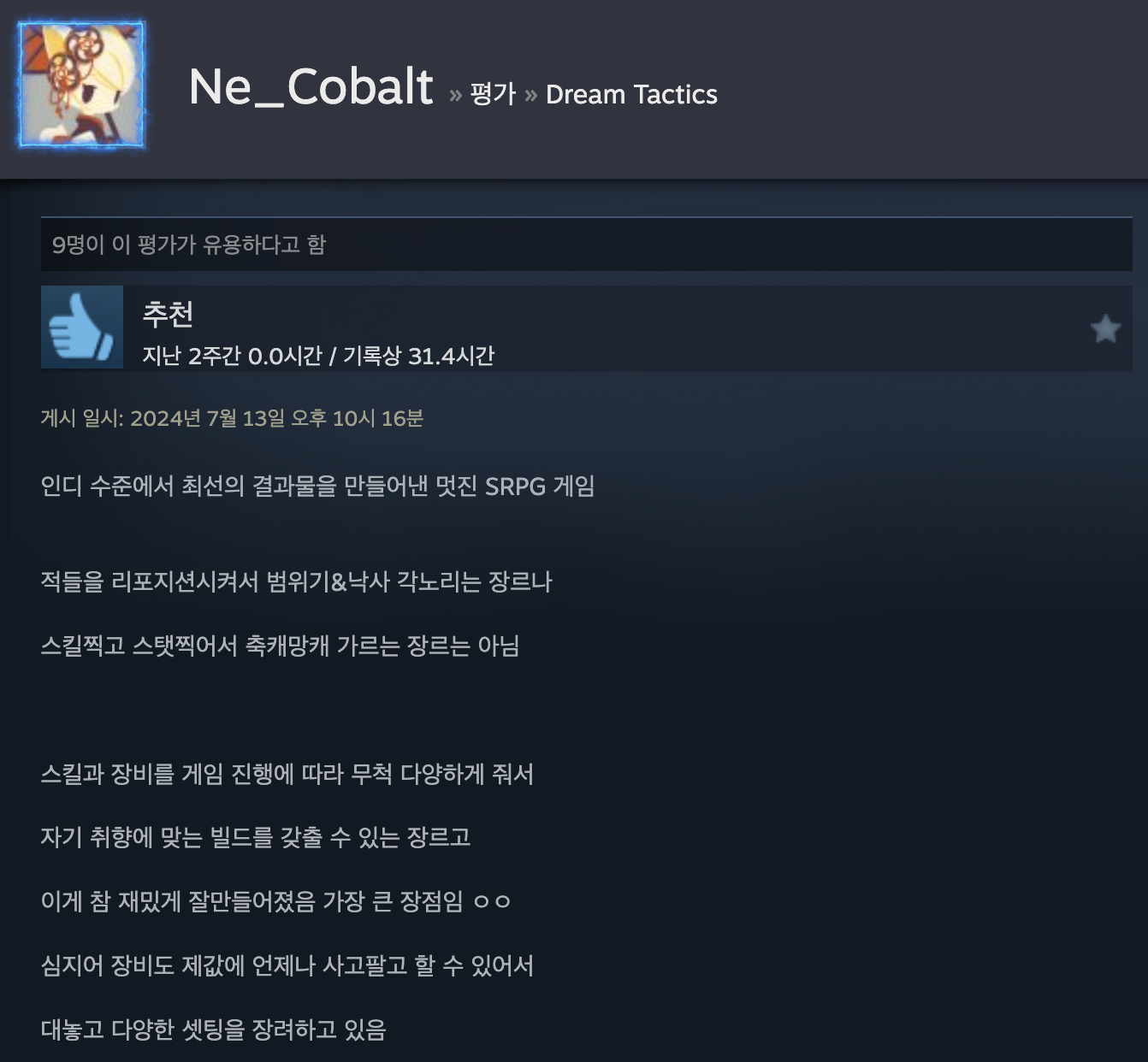The image size is (1148, 1062).
Task: Click the playtime text showing 31.4시간
Action: click(318, 356)
